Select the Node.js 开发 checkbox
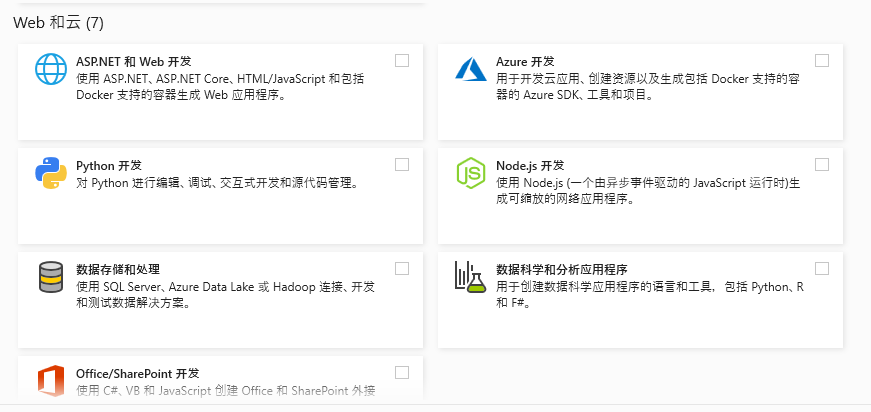871x412 pixels. [822, 164]
